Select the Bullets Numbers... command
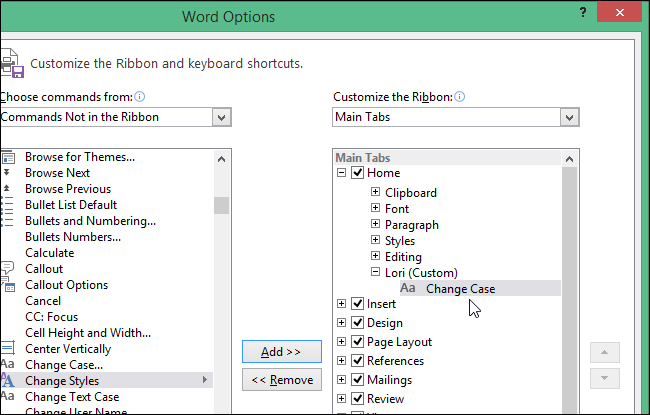This screenshot has height=415, width=650. click(x=73, y=237)
